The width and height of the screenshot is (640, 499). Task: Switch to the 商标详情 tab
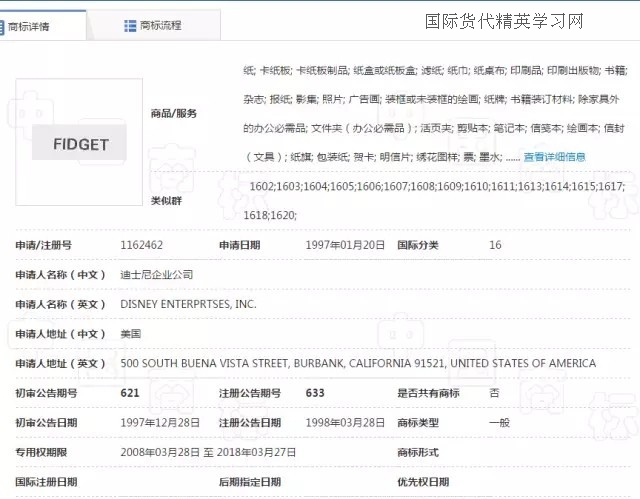(37, 27)
